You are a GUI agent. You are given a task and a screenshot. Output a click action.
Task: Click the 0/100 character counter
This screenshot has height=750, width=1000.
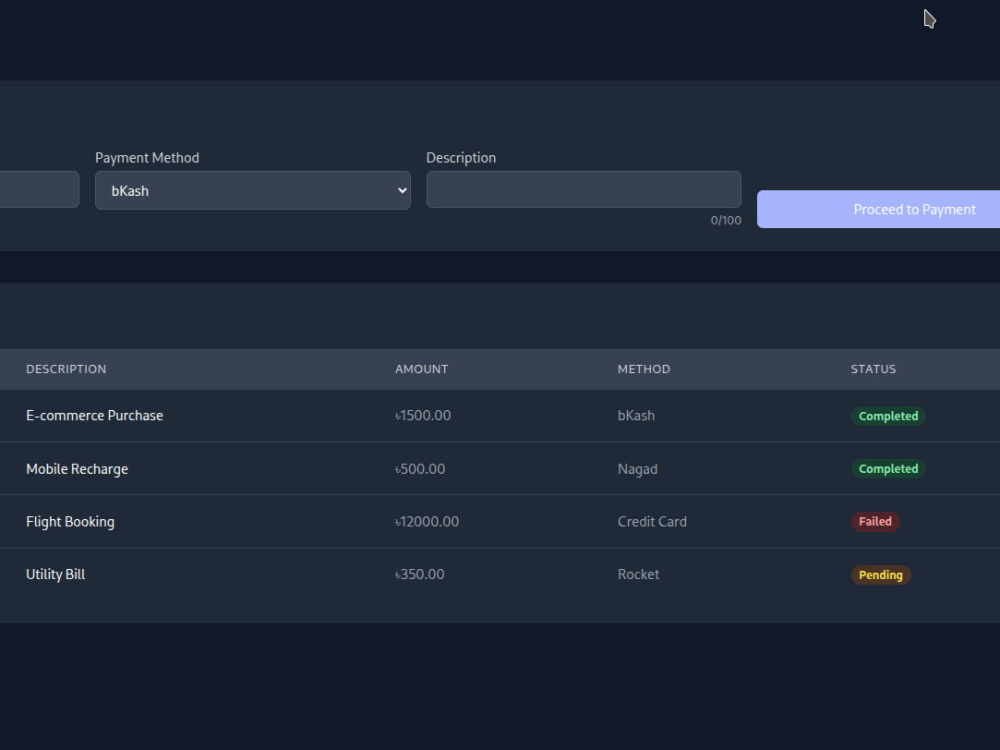tap(726, 221)
